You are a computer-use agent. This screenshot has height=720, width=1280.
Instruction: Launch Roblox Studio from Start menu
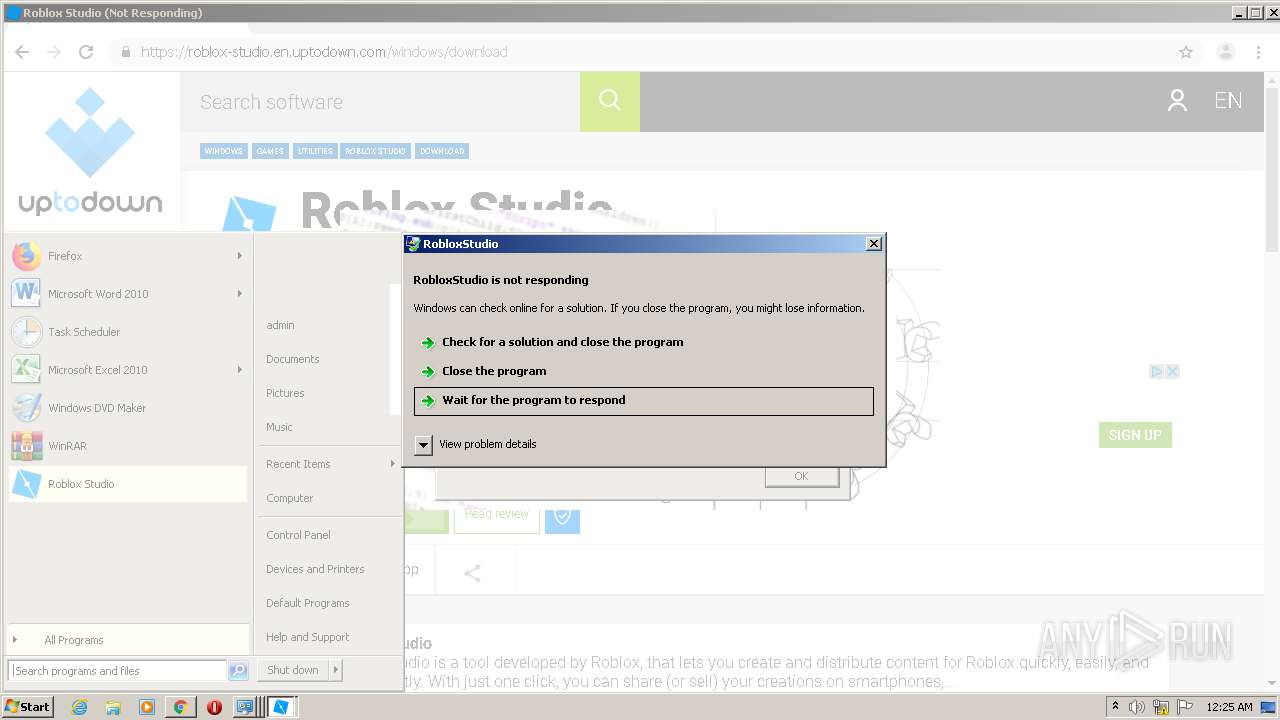coord(127,484)
